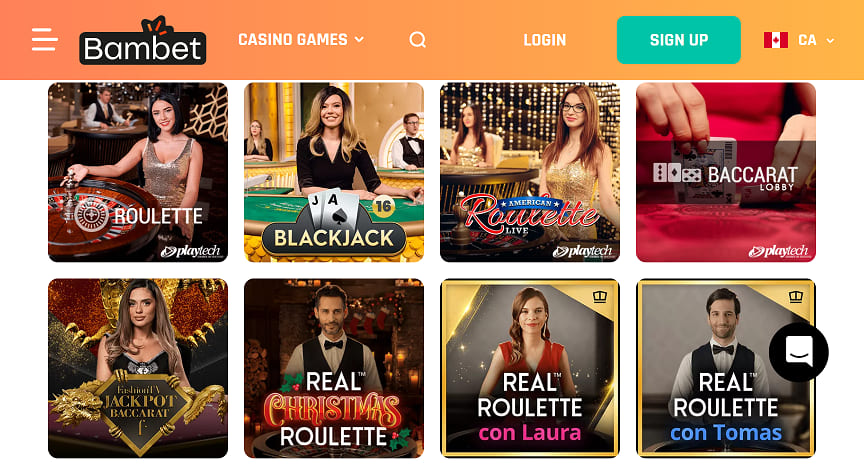Launch American Roulette Live game

tap(530, 172)
